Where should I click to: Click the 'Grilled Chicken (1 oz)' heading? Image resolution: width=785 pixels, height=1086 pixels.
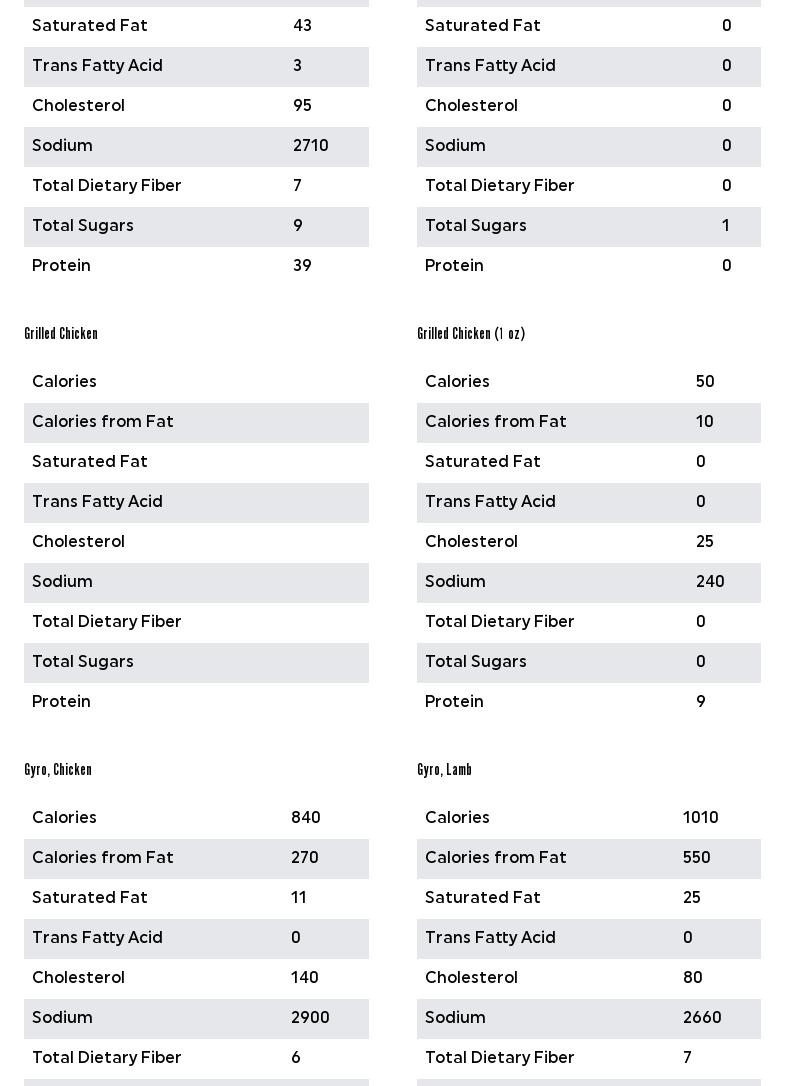(x=471, y=334)
